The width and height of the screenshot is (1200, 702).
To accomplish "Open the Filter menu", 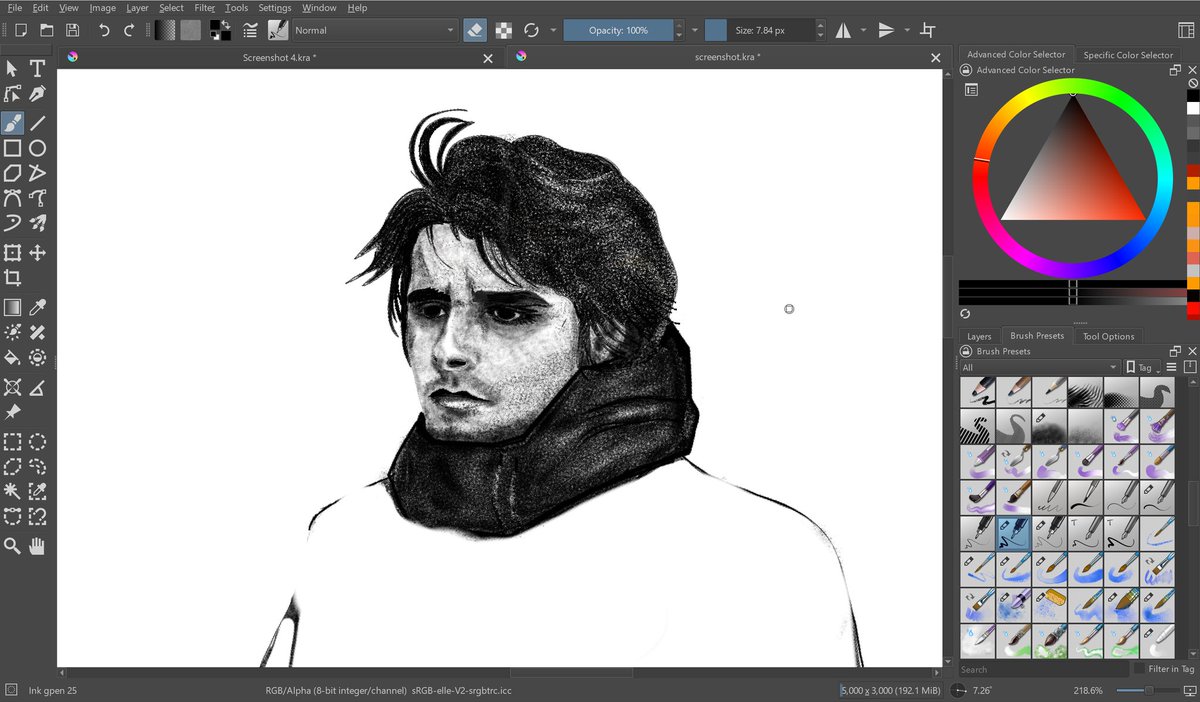I will point(205,7).
